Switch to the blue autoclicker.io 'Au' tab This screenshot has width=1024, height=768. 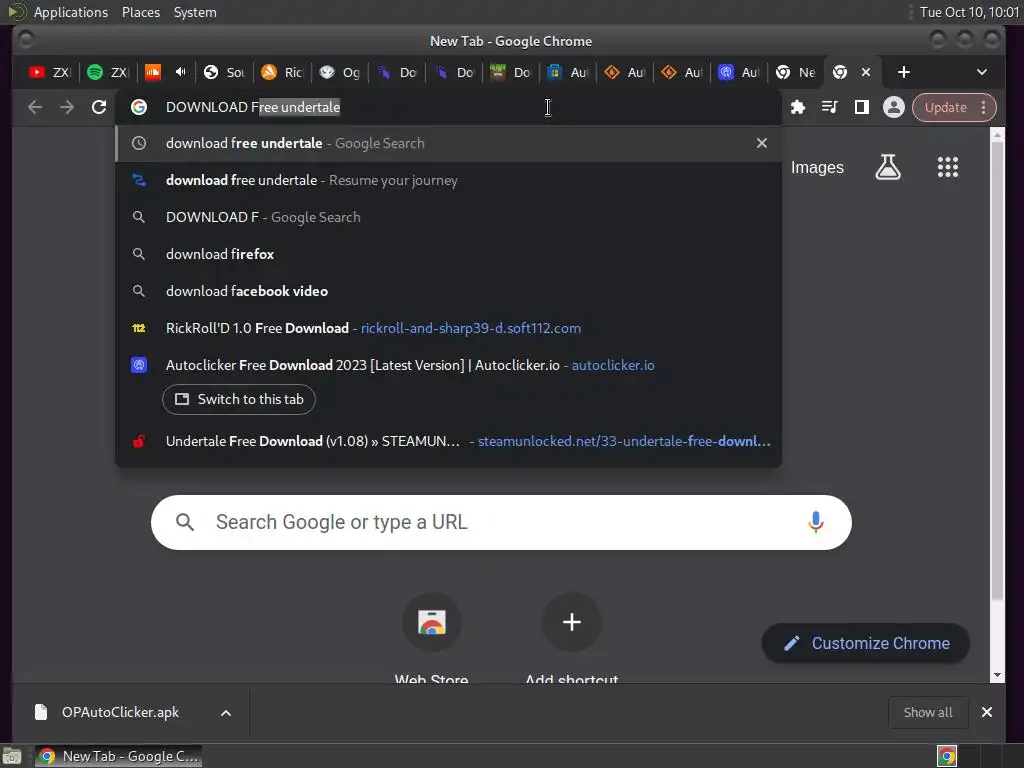tap(738, 72)
